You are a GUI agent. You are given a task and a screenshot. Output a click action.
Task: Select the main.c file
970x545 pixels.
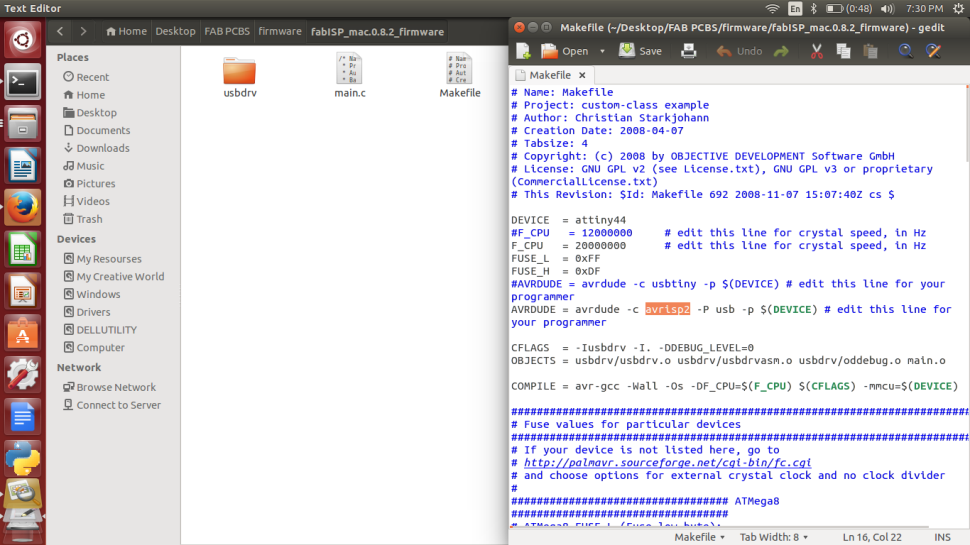(x=350, y=75)
